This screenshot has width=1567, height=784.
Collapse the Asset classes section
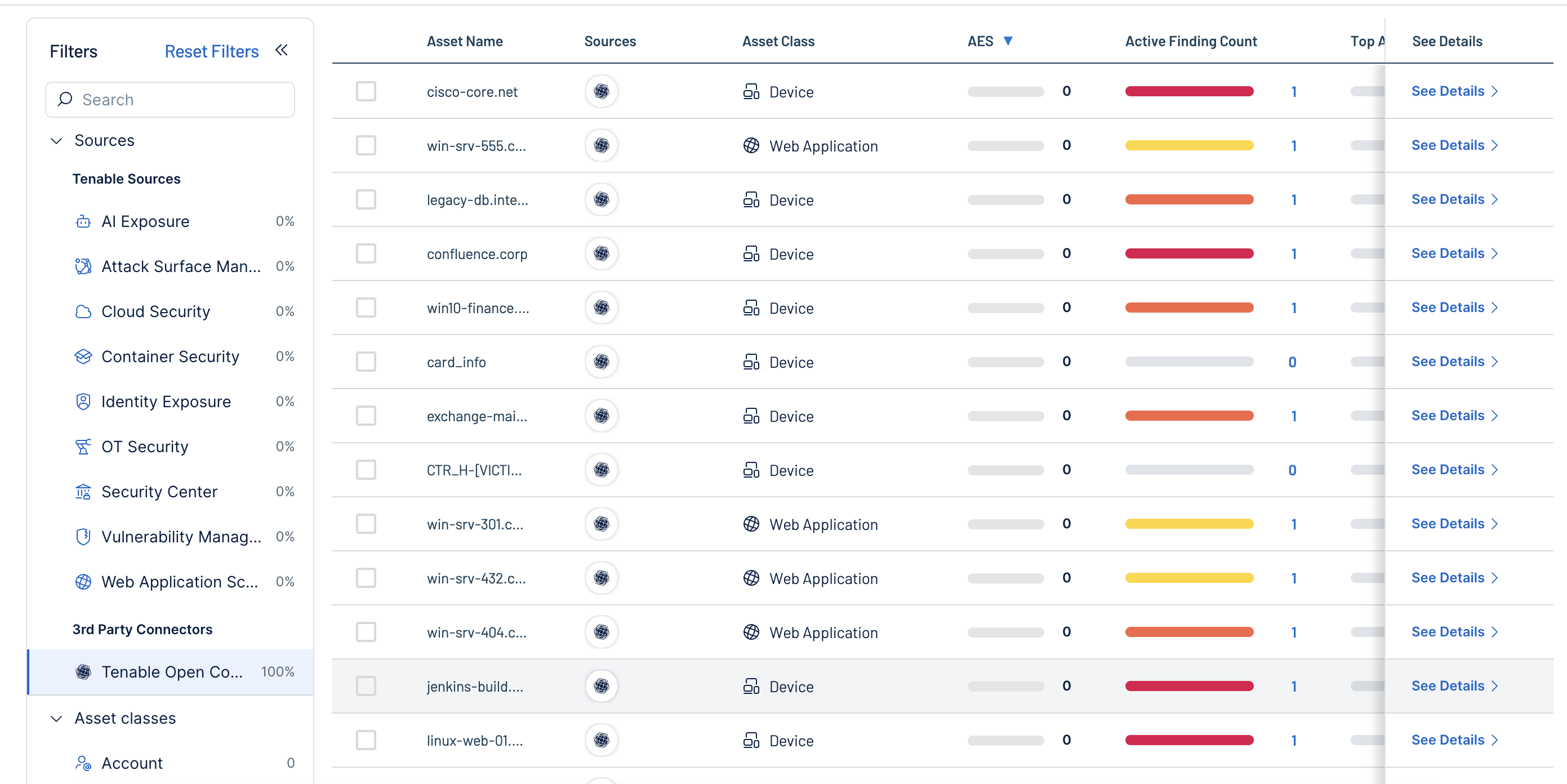[56, 718]
